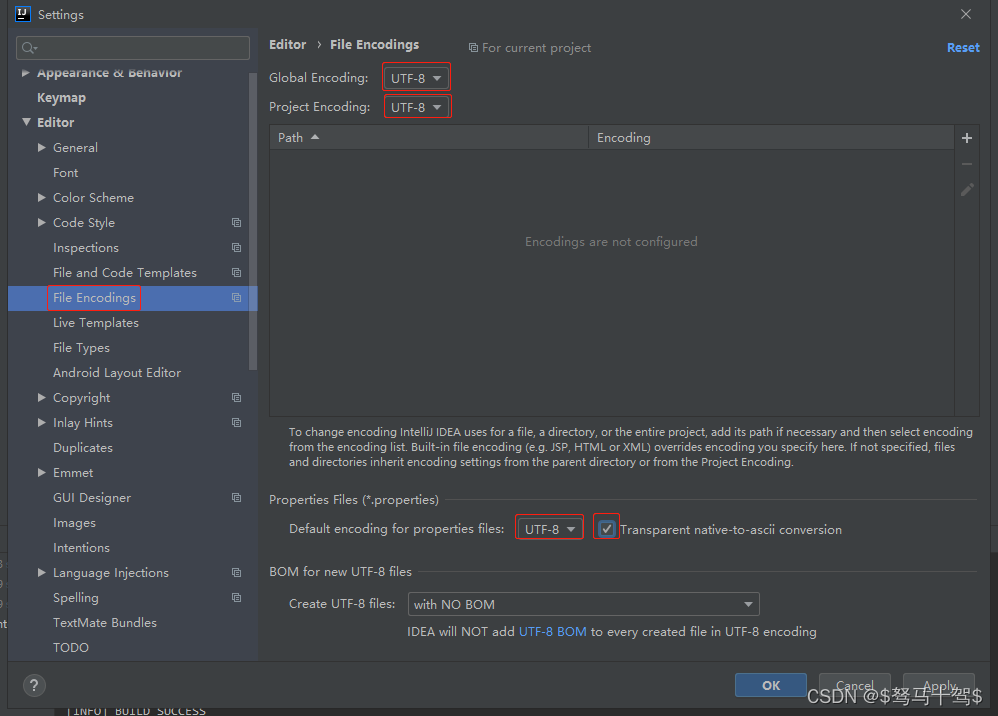
Task: Expand the General node
Action: pos(41,148)
